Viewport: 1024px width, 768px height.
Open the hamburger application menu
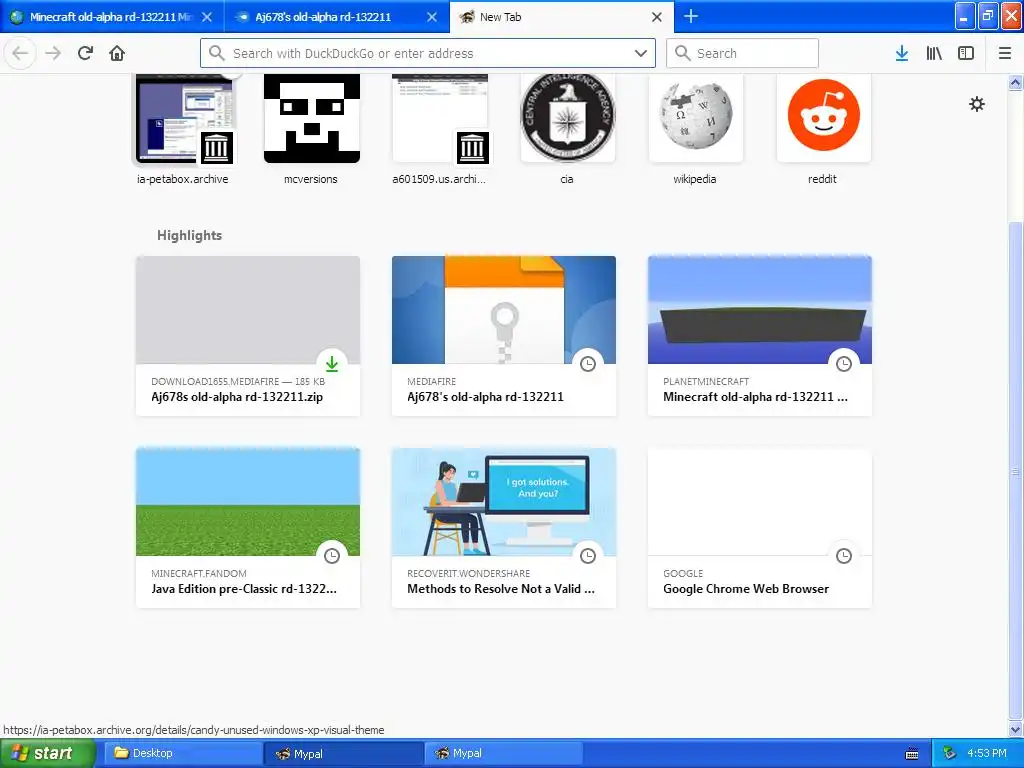1004,53
